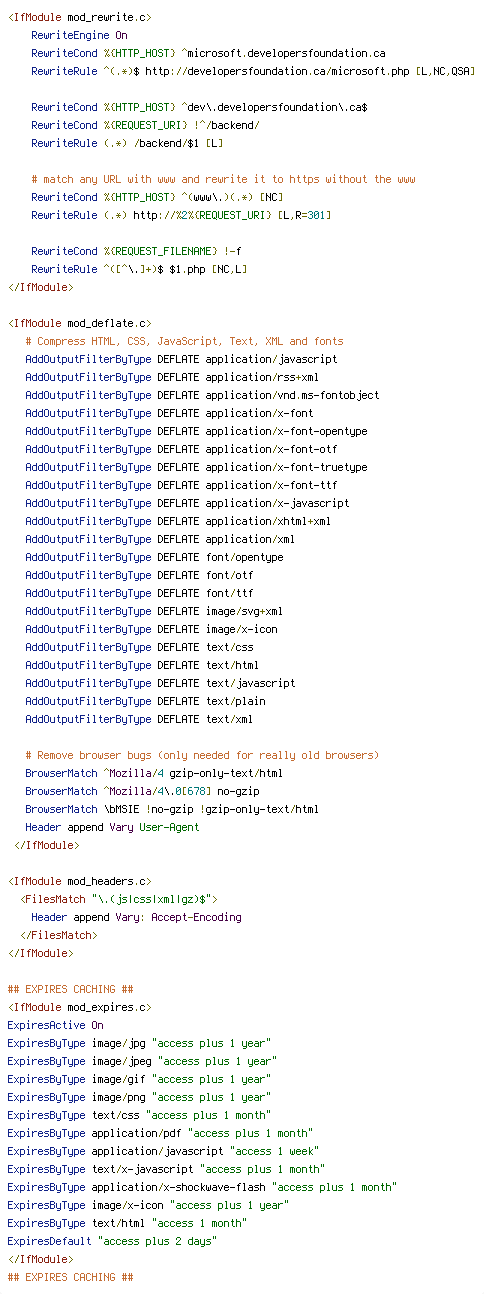Click ExpiresByType text/html "access 1 month"
Image resolution: width=484 pixels, height=1294 pixels.
127,1223
